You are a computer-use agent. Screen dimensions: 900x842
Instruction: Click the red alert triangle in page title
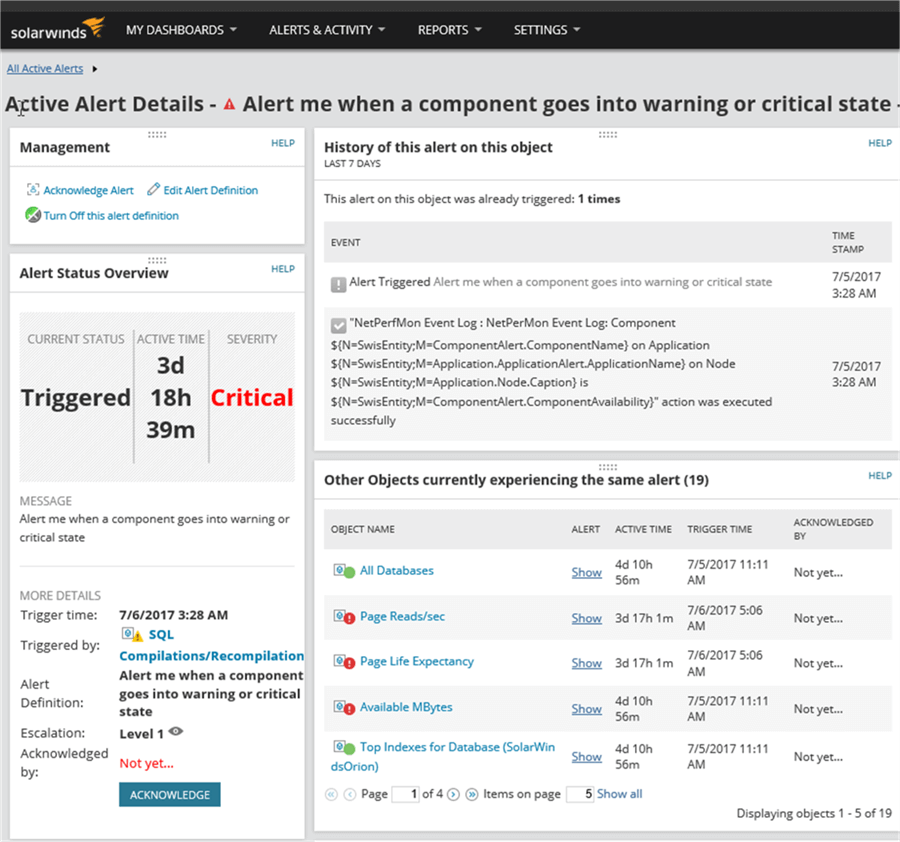(x=230, y=104)
